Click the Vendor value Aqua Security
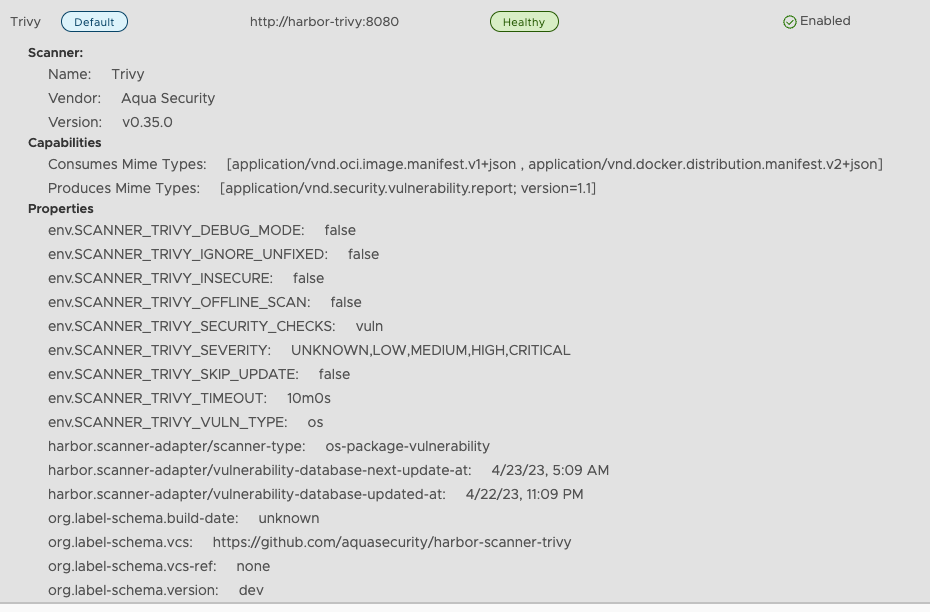 click(x=167, y=98)
